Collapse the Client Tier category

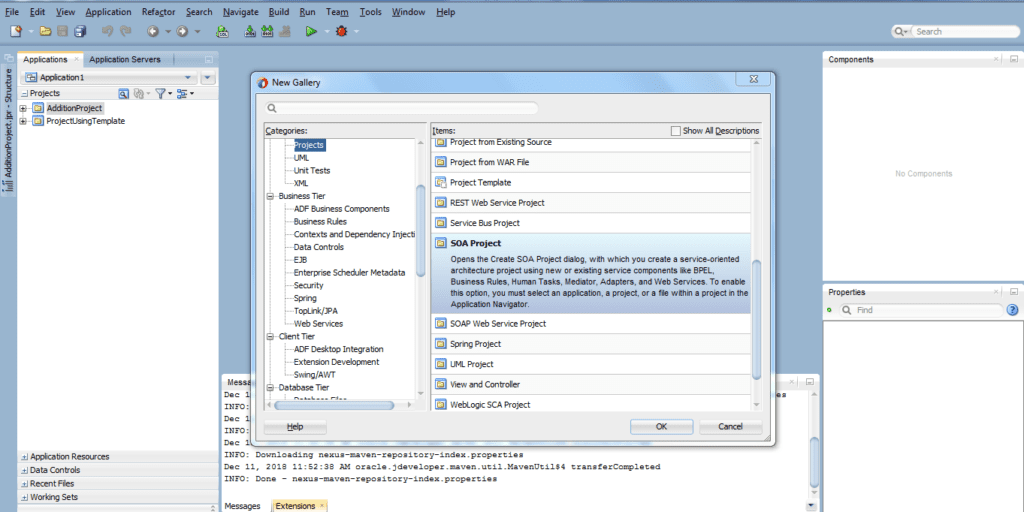pyautogui.click(x=270, y=336)
